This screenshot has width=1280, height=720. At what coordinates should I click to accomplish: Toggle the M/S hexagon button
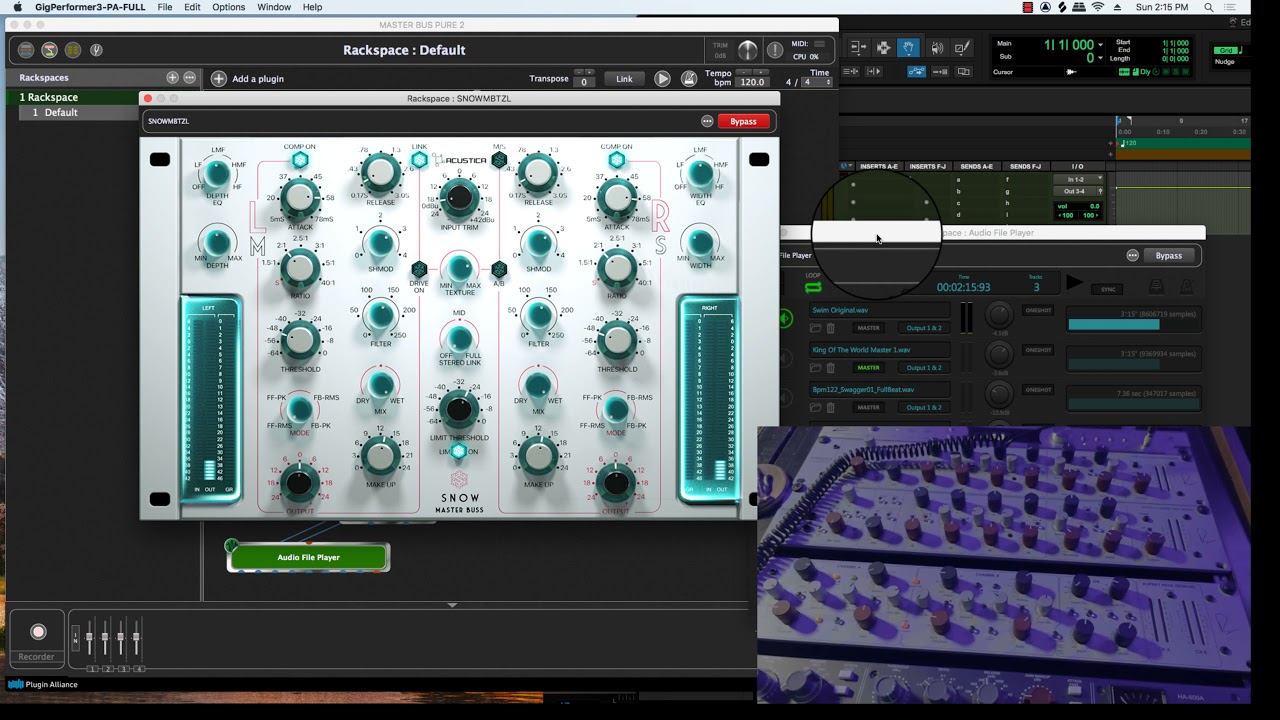[499, 160]
